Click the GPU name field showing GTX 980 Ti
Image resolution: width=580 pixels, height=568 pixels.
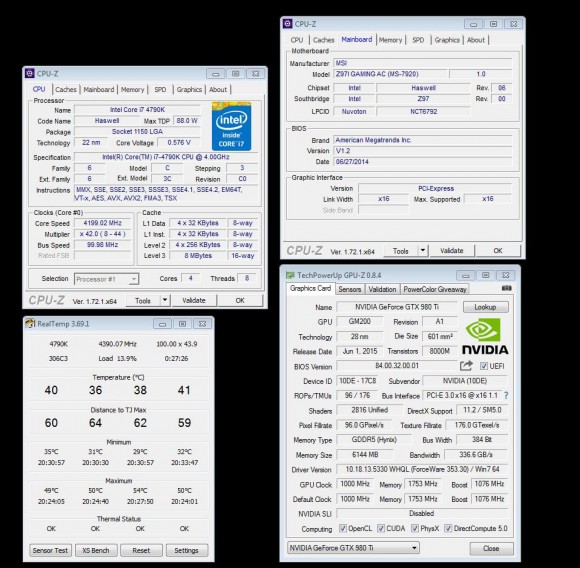coord(397,307)
